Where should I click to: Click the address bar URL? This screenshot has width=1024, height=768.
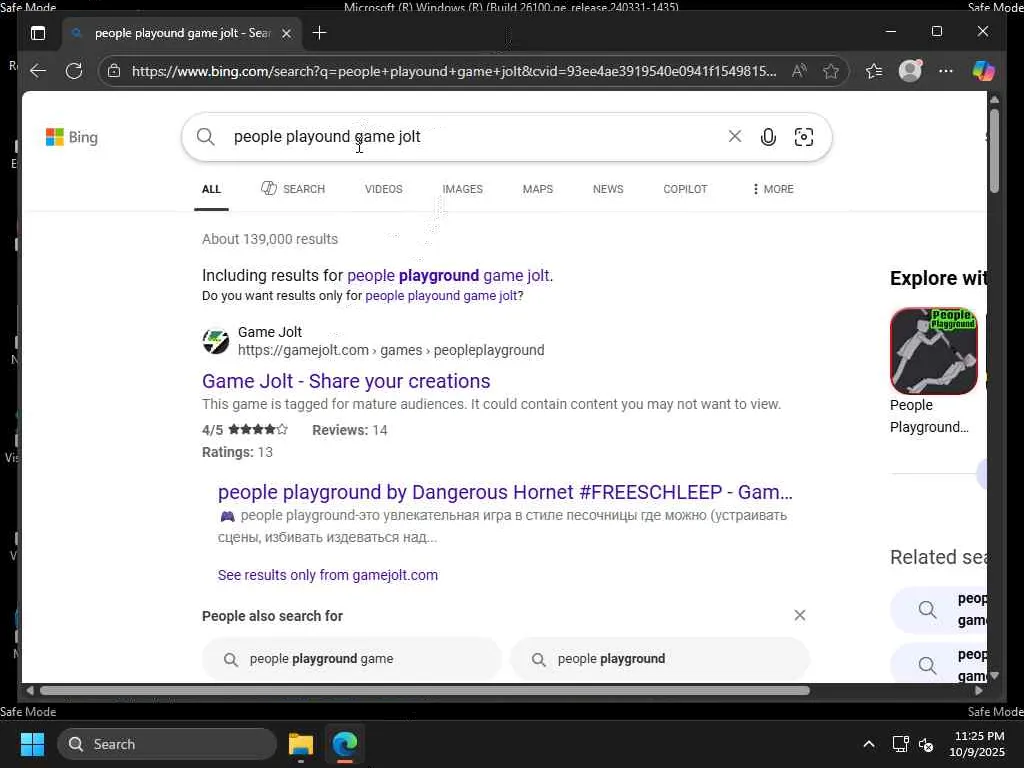(x=454, y=71)
